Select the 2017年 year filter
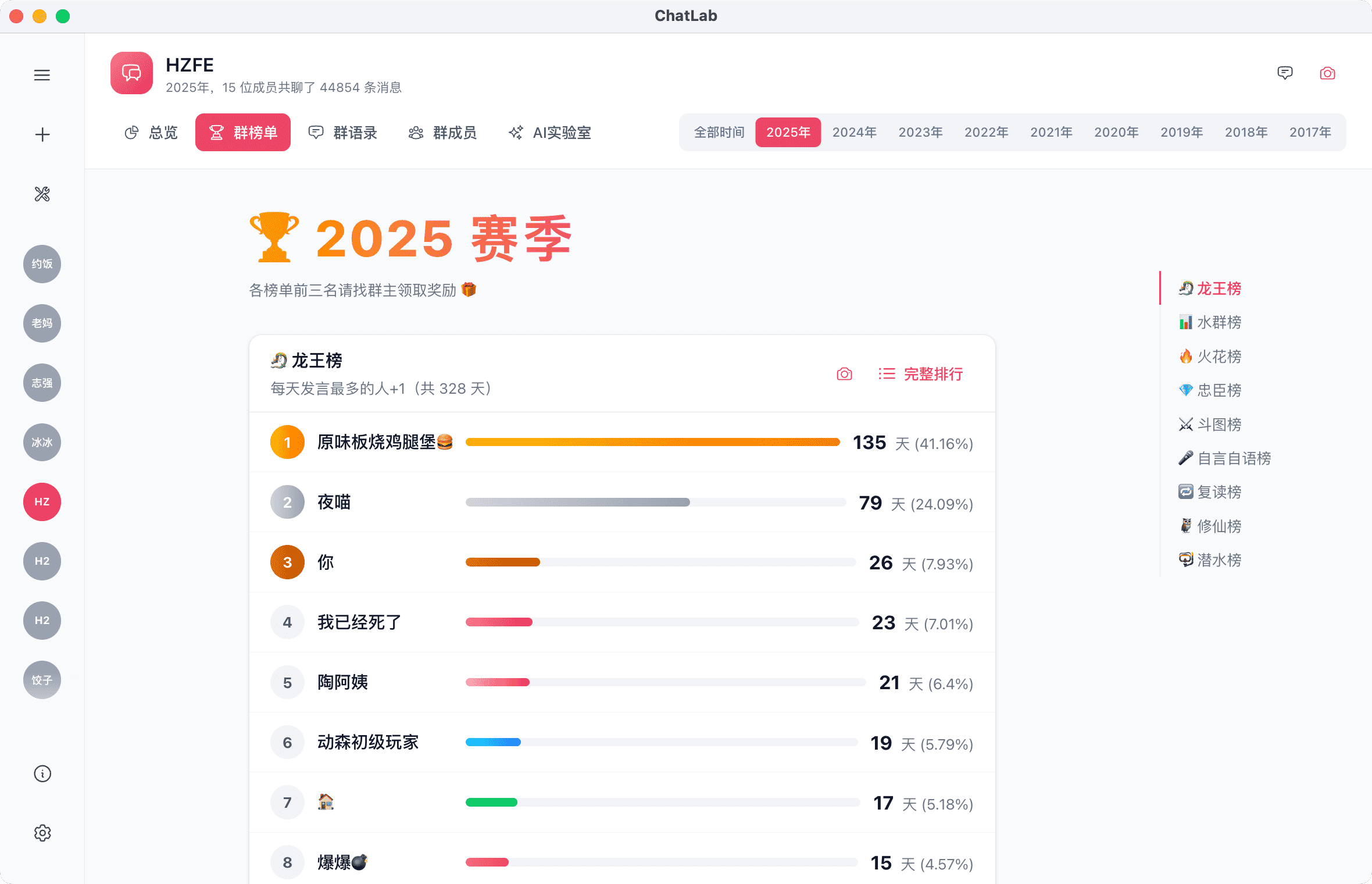This screenshot has height=884, width=1372. [x=1310, y=132]
